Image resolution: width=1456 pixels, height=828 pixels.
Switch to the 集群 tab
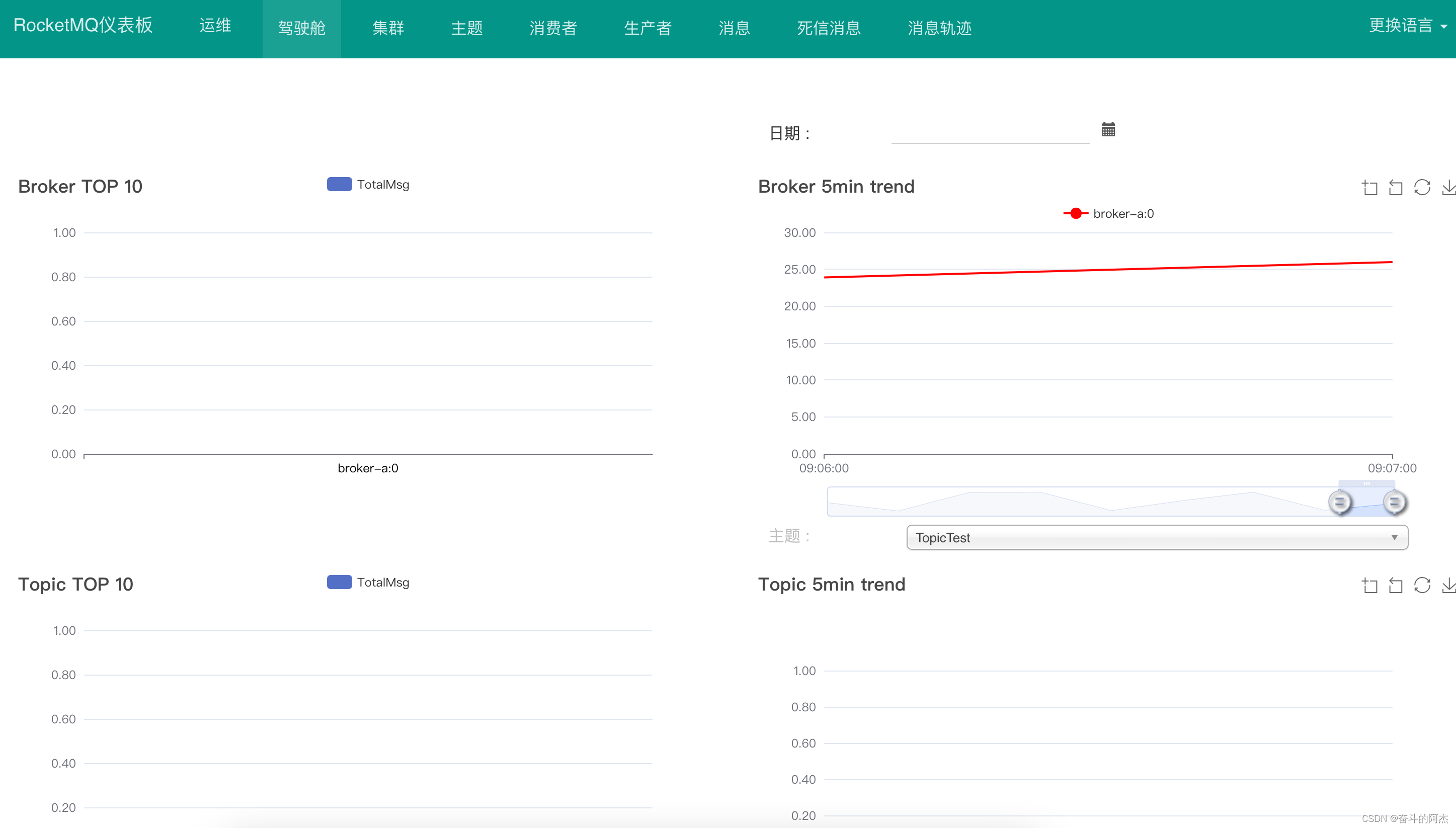click(x=388, y=28)
